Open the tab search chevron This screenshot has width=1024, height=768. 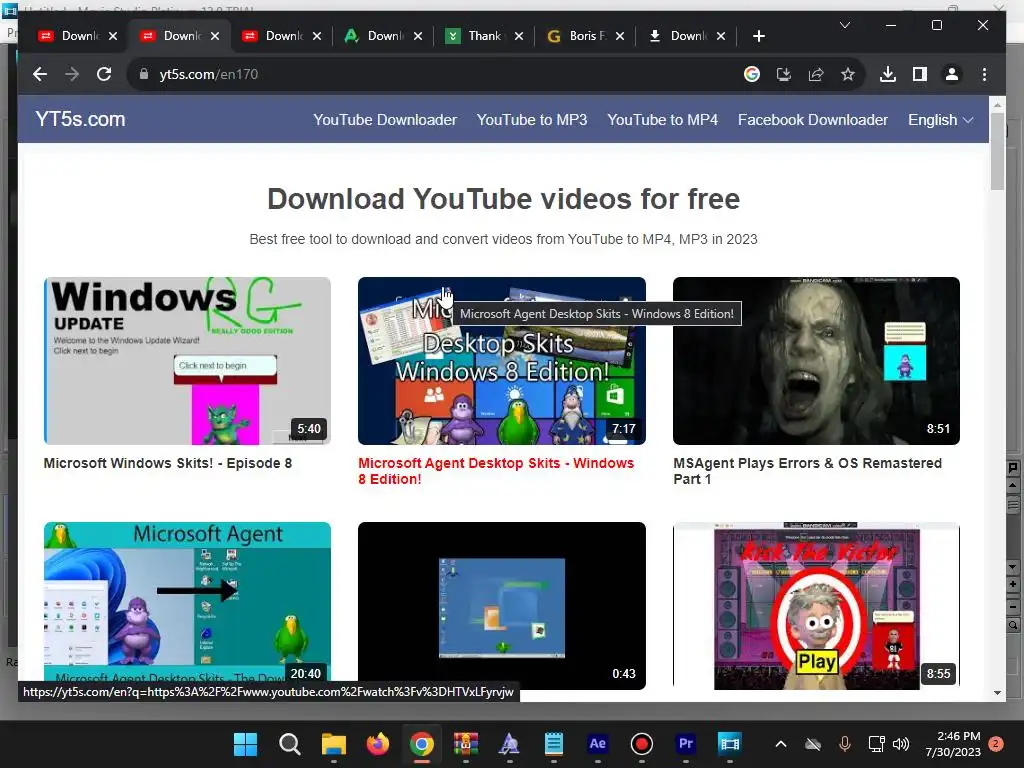[x=844, y=25]
